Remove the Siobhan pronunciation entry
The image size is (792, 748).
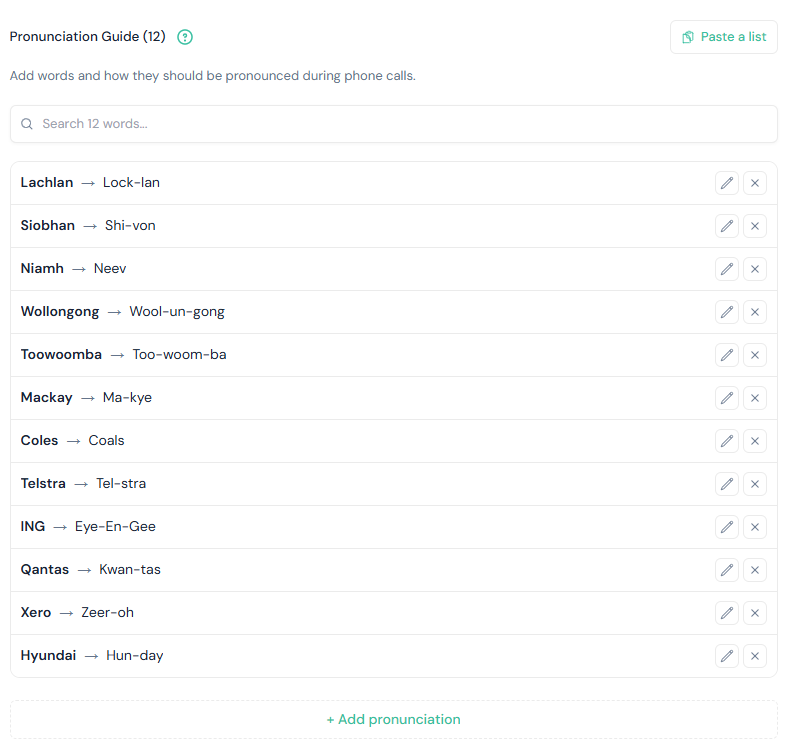tap(755, 226)
